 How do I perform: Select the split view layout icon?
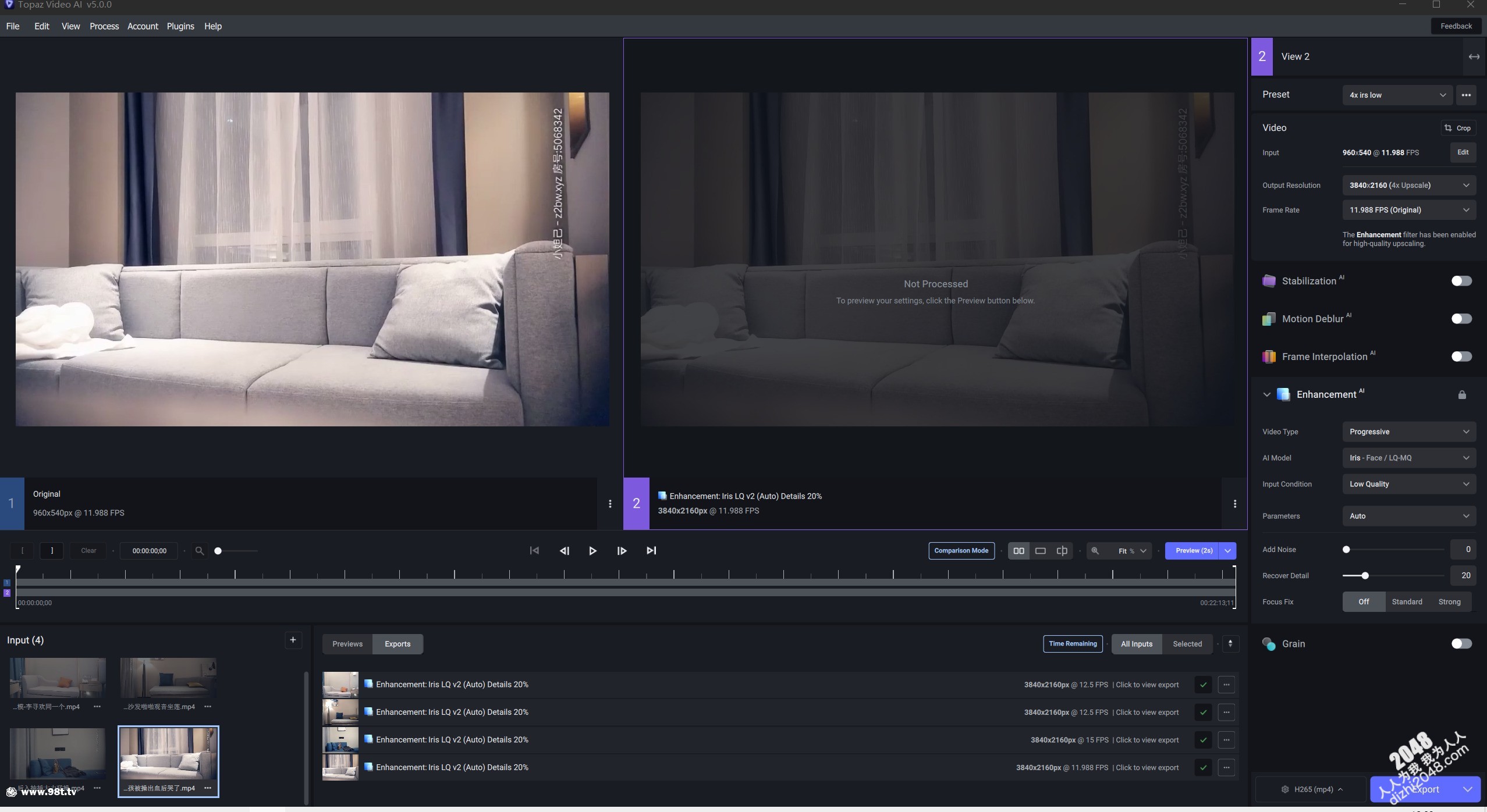point(1062,550)
